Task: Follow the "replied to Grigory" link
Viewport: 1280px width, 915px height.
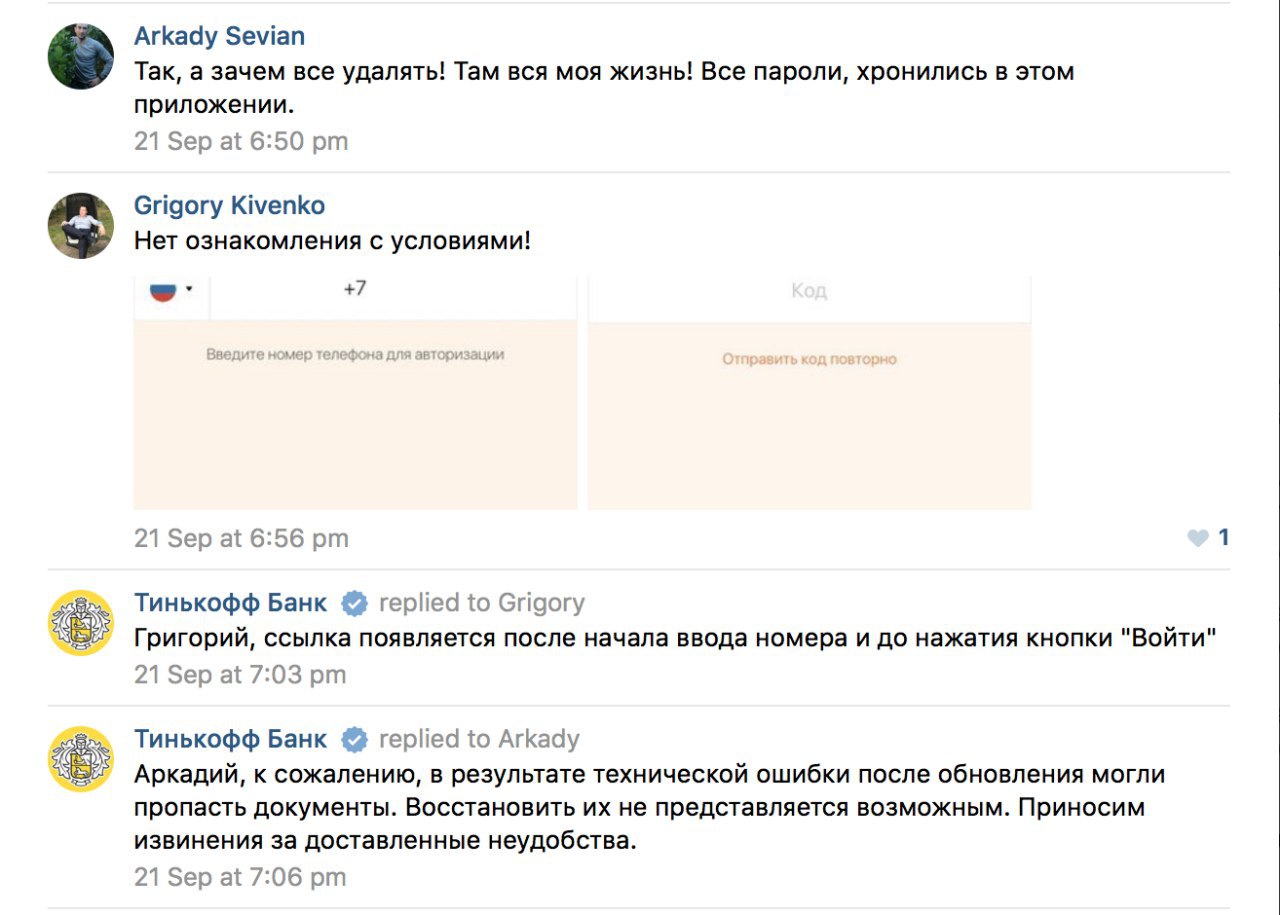Action: coord(482,603)
